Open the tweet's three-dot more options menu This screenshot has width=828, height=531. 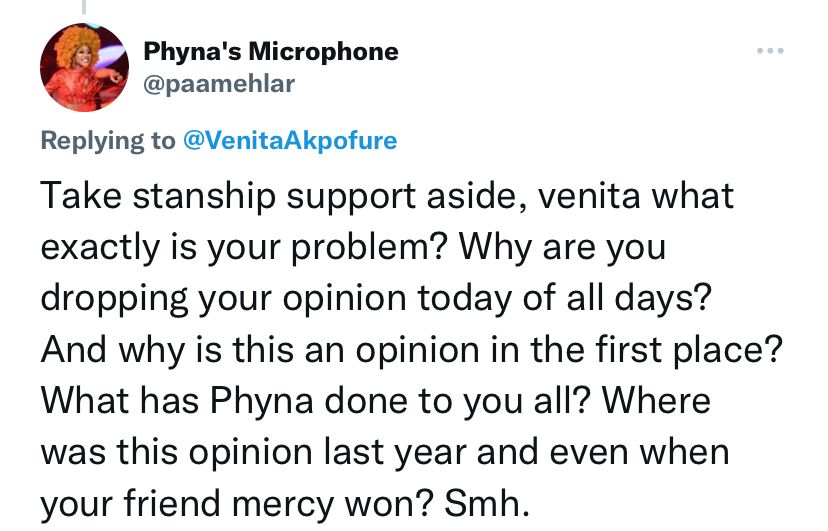pos(770,51)
